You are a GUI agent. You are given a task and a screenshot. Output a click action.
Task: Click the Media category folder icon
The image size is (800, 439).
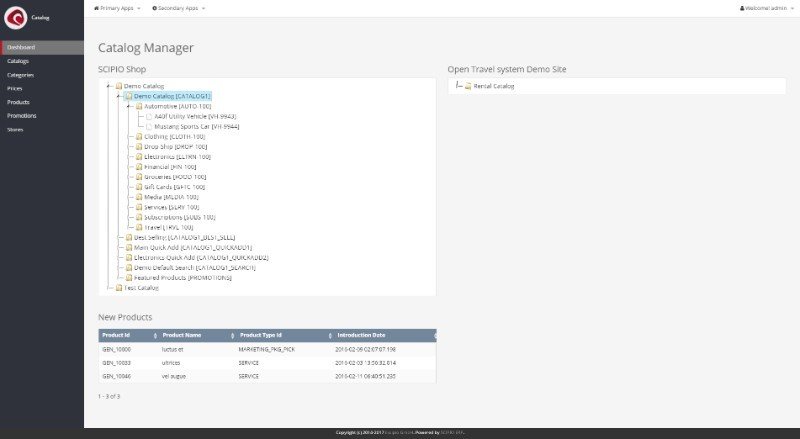[x=139, y=197]
